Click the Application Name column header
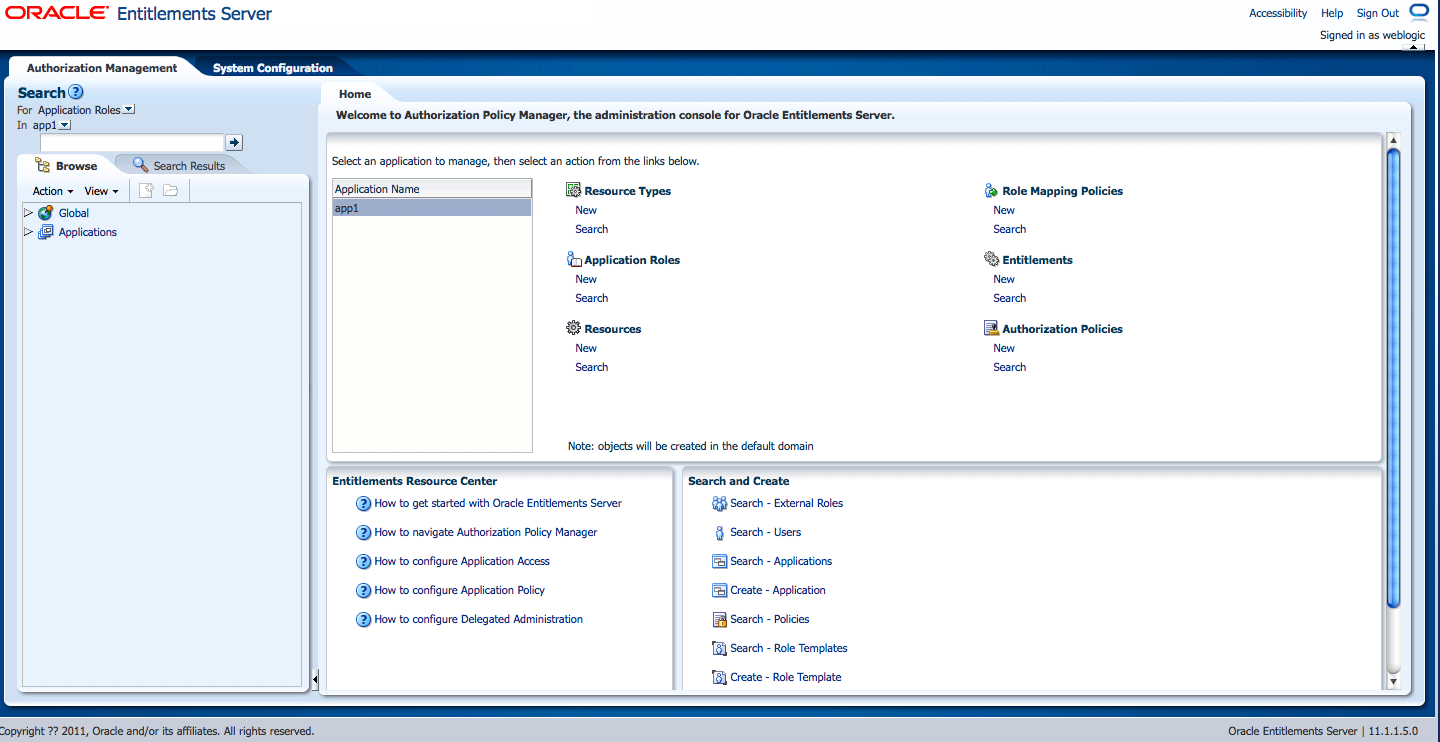The width and height of the screenshot is (1440, 742). pos(432,189)
